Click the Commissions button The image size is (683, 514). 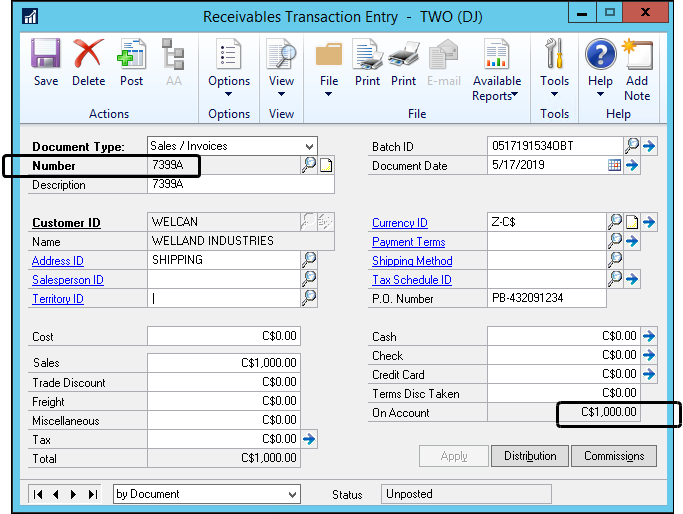coord(614,456)
